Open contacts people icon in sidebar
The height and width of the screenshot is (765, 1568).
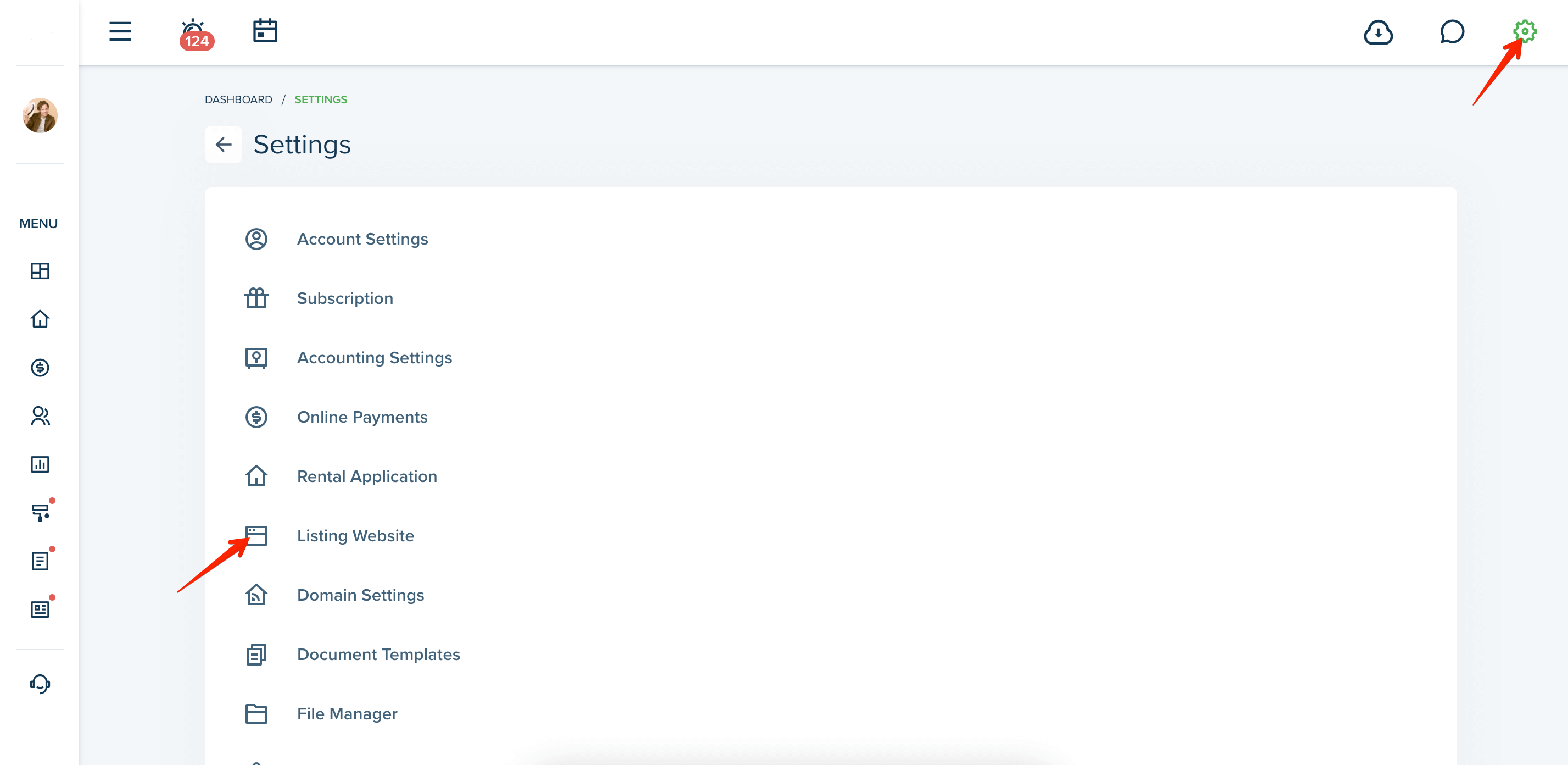click(x=40, y=416)
